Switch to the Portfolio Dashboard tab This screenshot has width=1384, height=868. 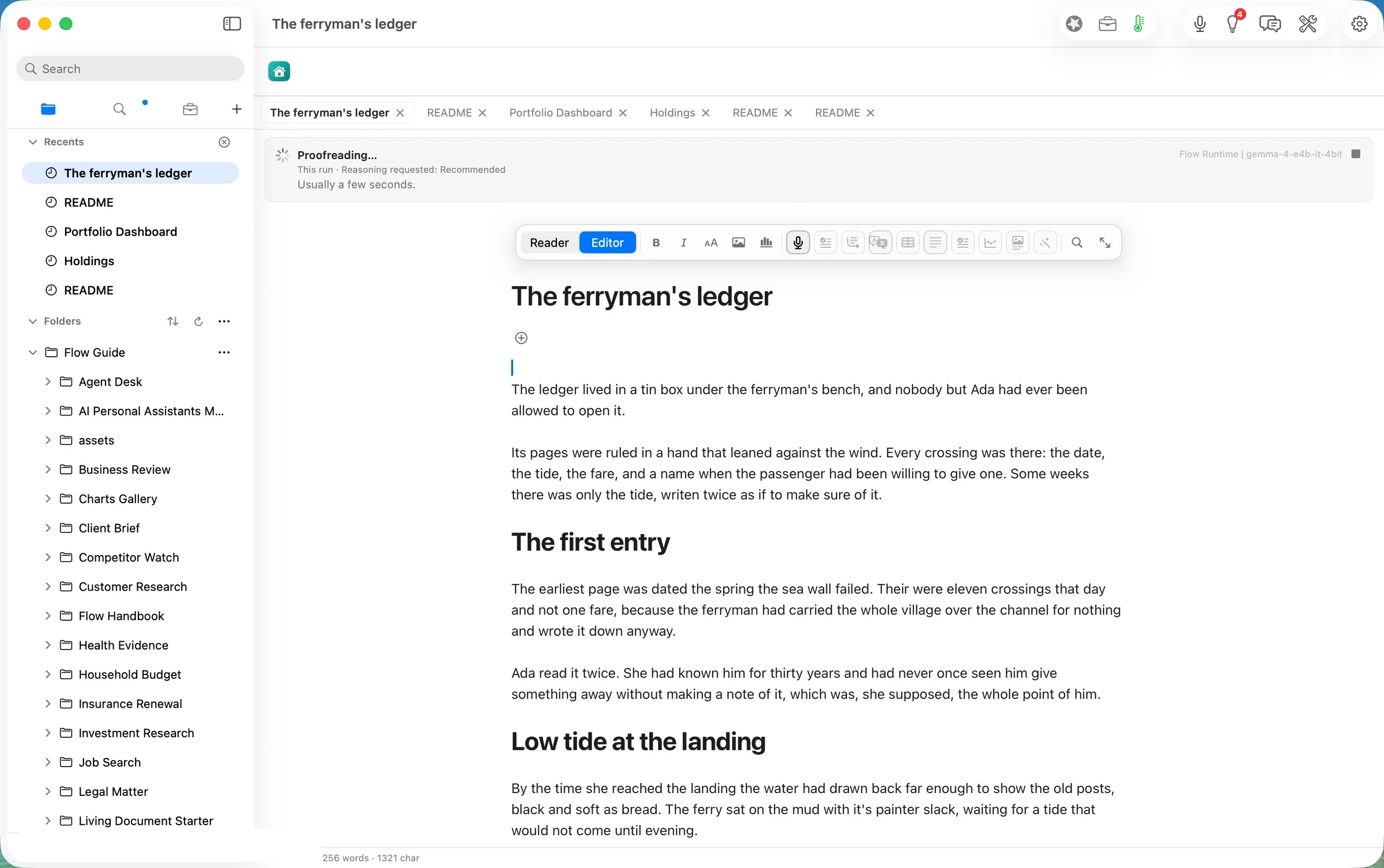[x=560, y=112]
